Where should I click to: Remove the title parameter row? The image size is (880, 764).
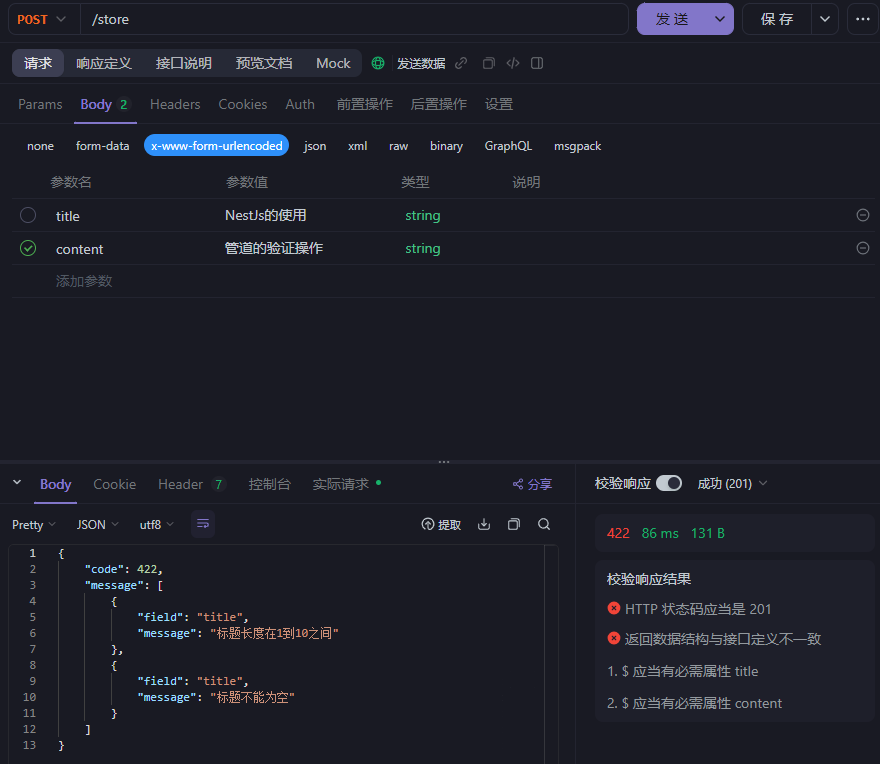coord(863,215)
